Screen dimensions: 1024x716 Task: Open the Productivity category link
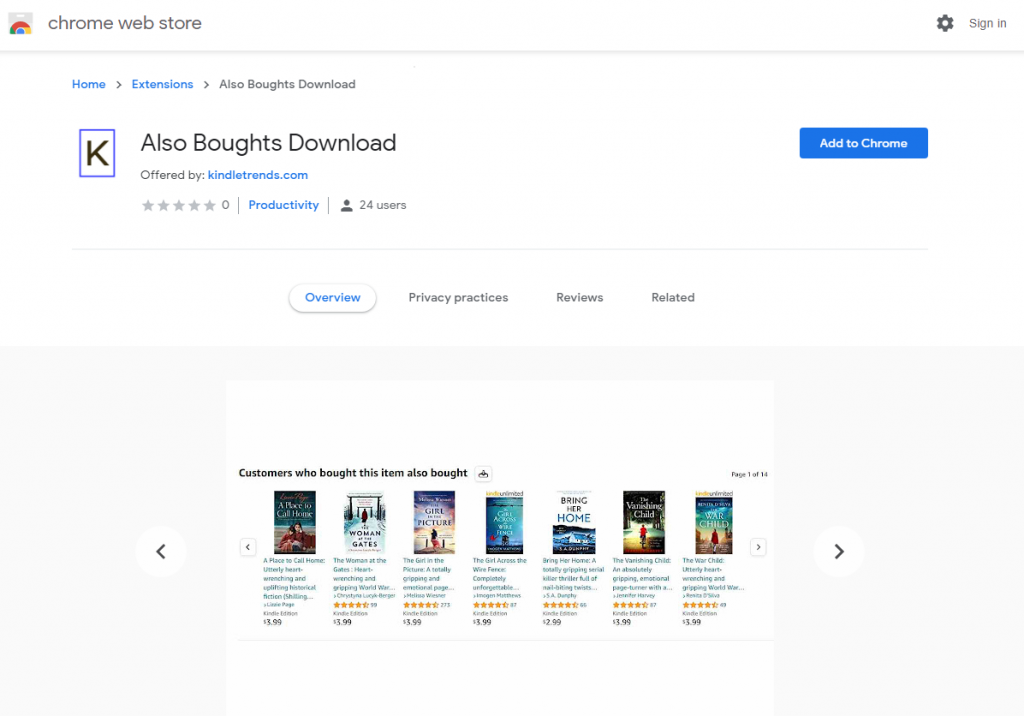coord(283,205)
